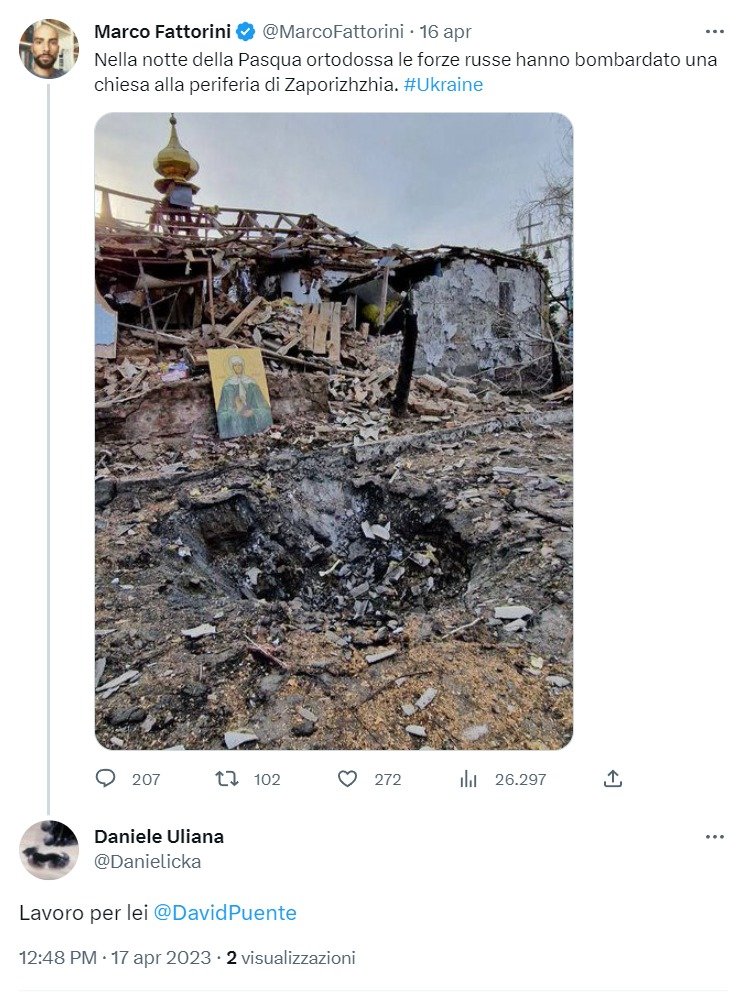Screen dimensions: 745x995
Task: Open more options on Daniele Uliana's reply
Action: tap(715, 837)
